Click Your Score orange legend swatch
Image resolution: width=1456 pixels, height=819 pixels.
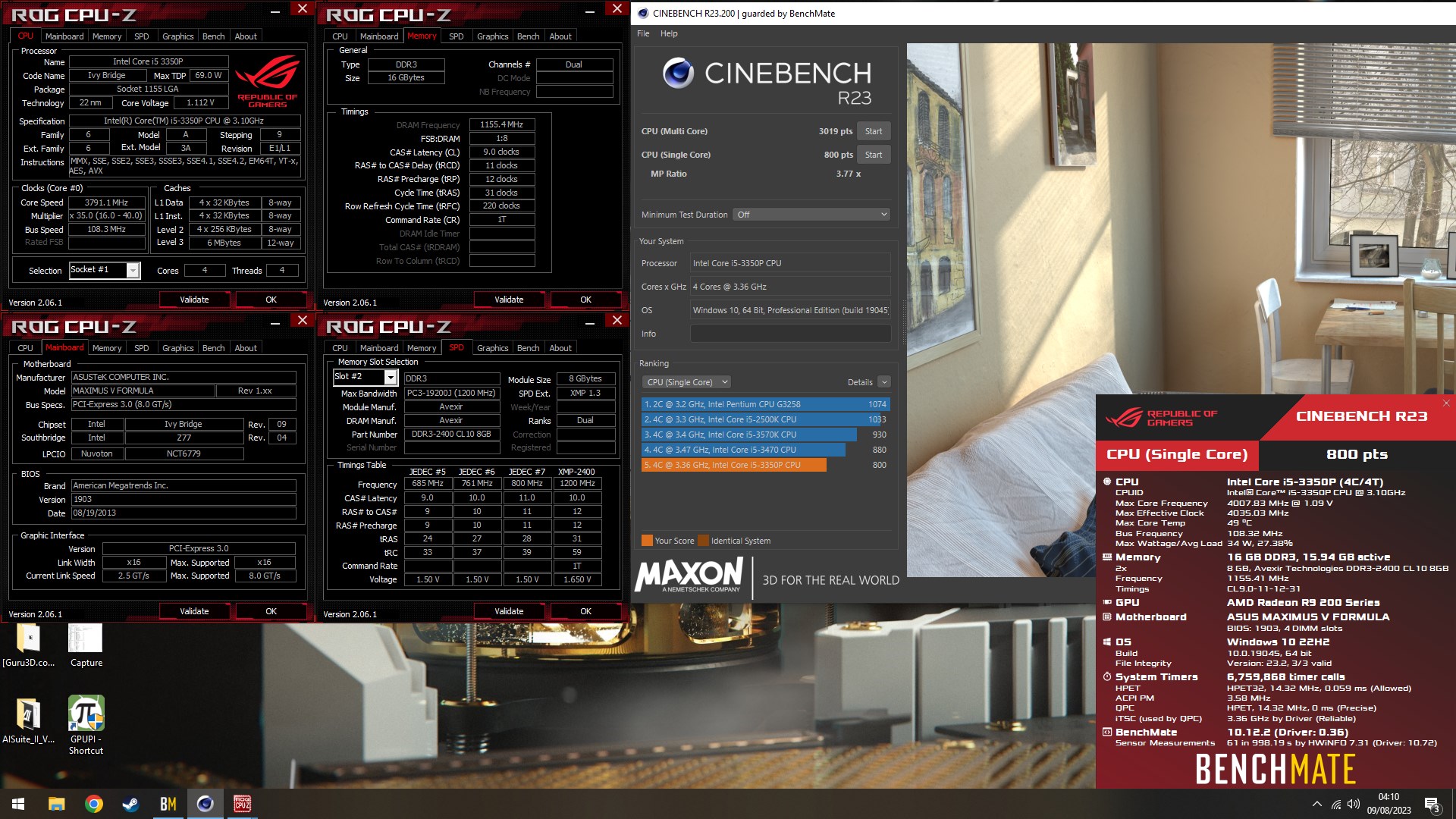click(x=647, y=541)
